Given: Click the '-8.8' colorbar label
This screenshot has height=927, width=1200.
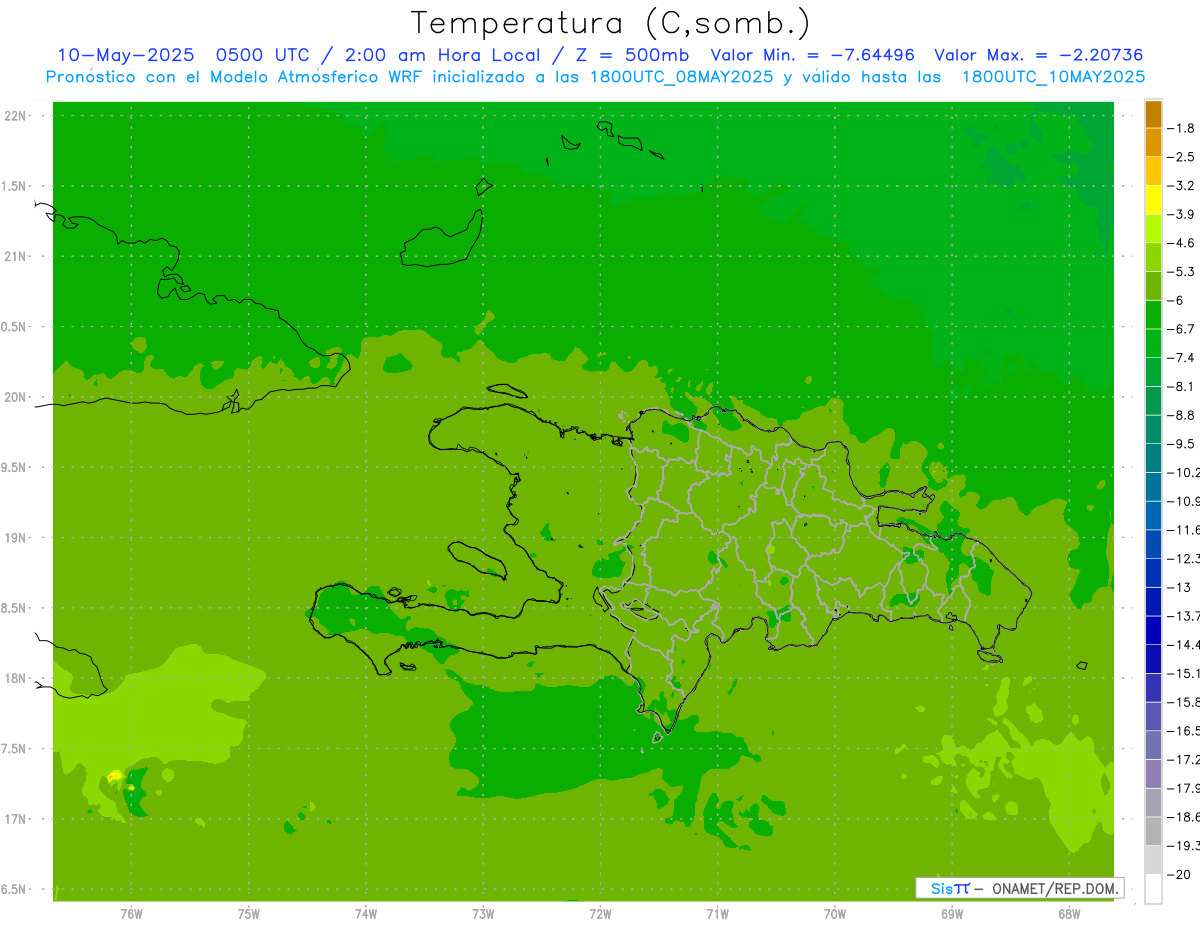Looking at the screenshot, I should click(1182, 415).
